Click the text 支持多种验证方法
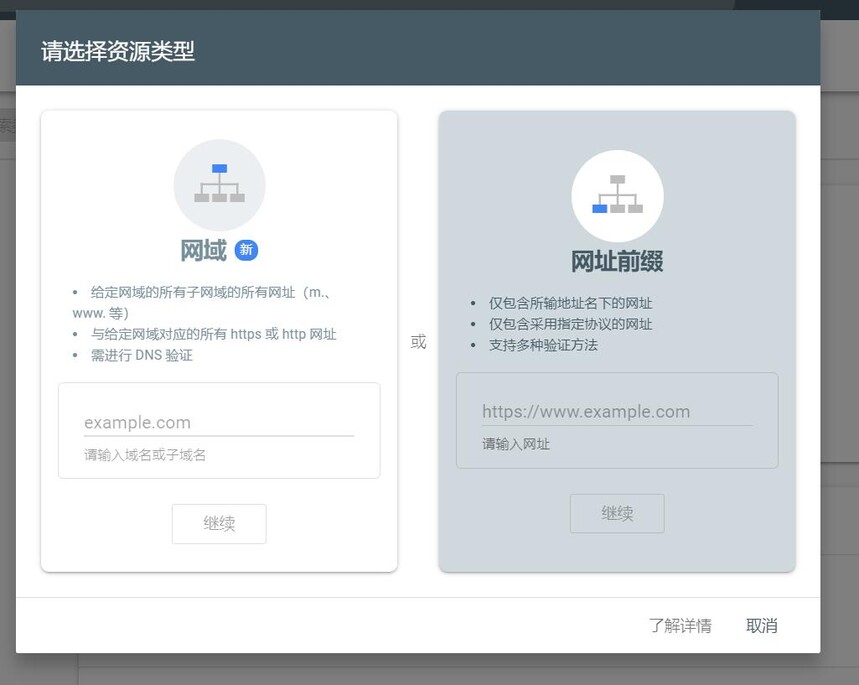This screenshot has height=685, width=859. (543, 345)
